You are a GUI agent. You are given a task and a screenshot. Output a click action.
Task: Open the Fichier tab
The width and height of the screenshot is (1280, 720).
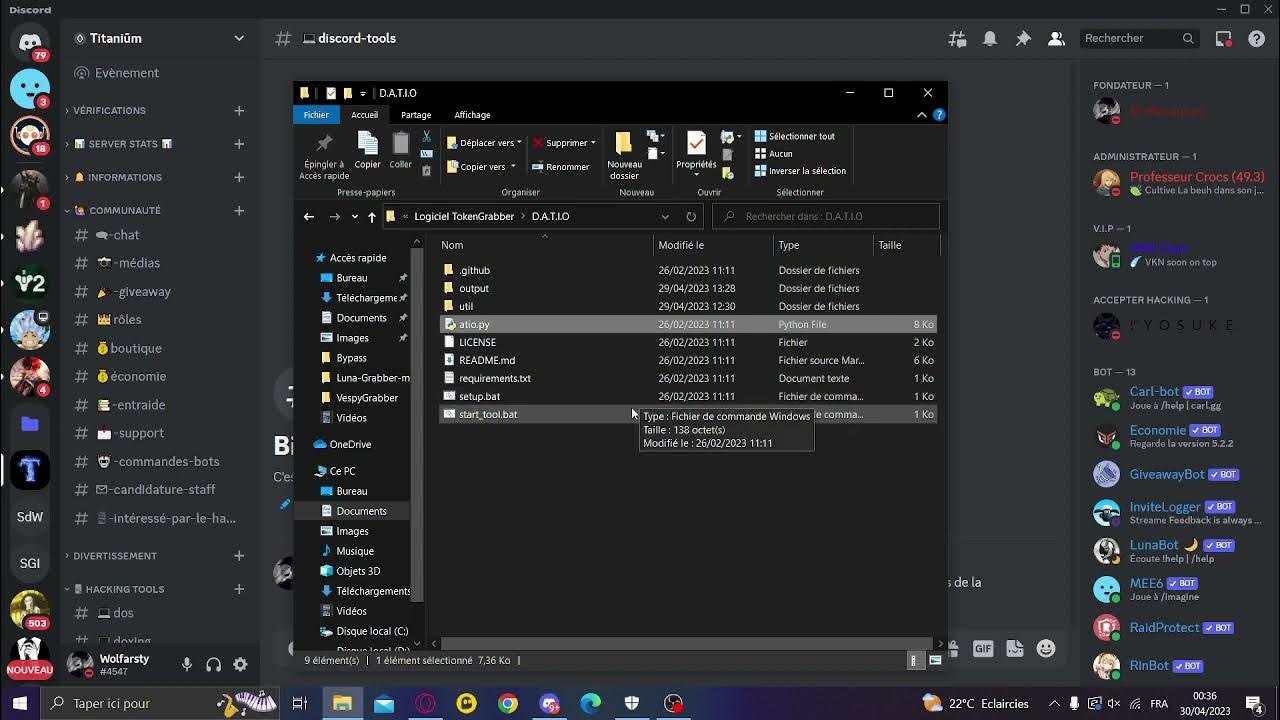316,115
